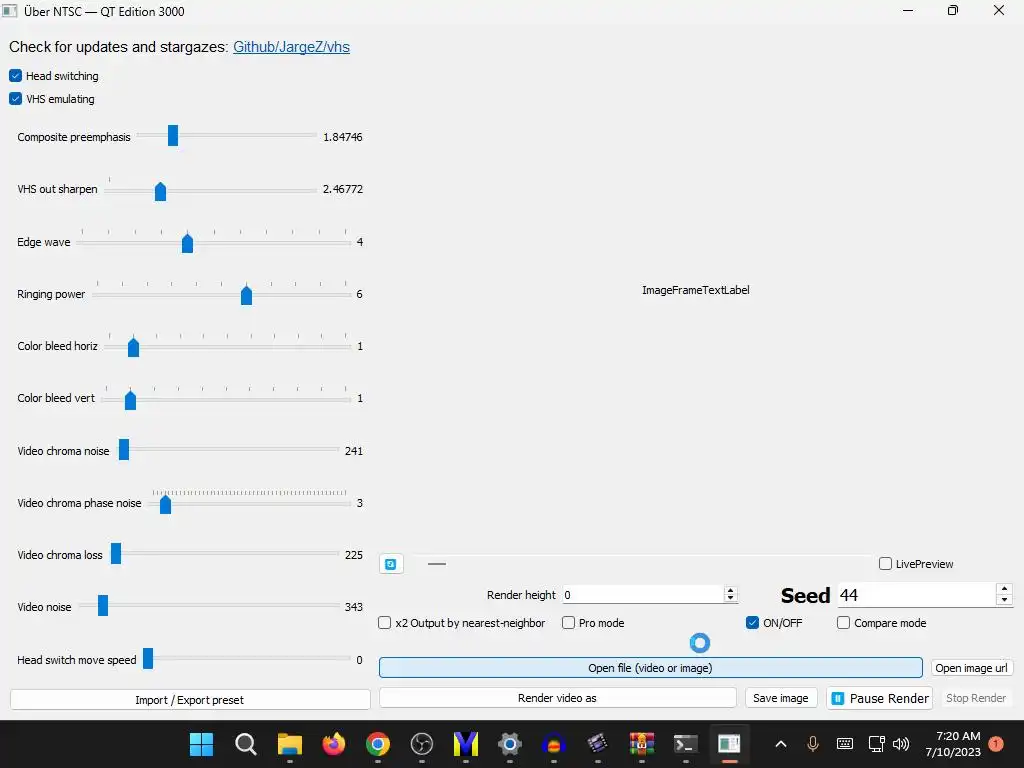Show hidden system tray icons

(x=780, y=744)
